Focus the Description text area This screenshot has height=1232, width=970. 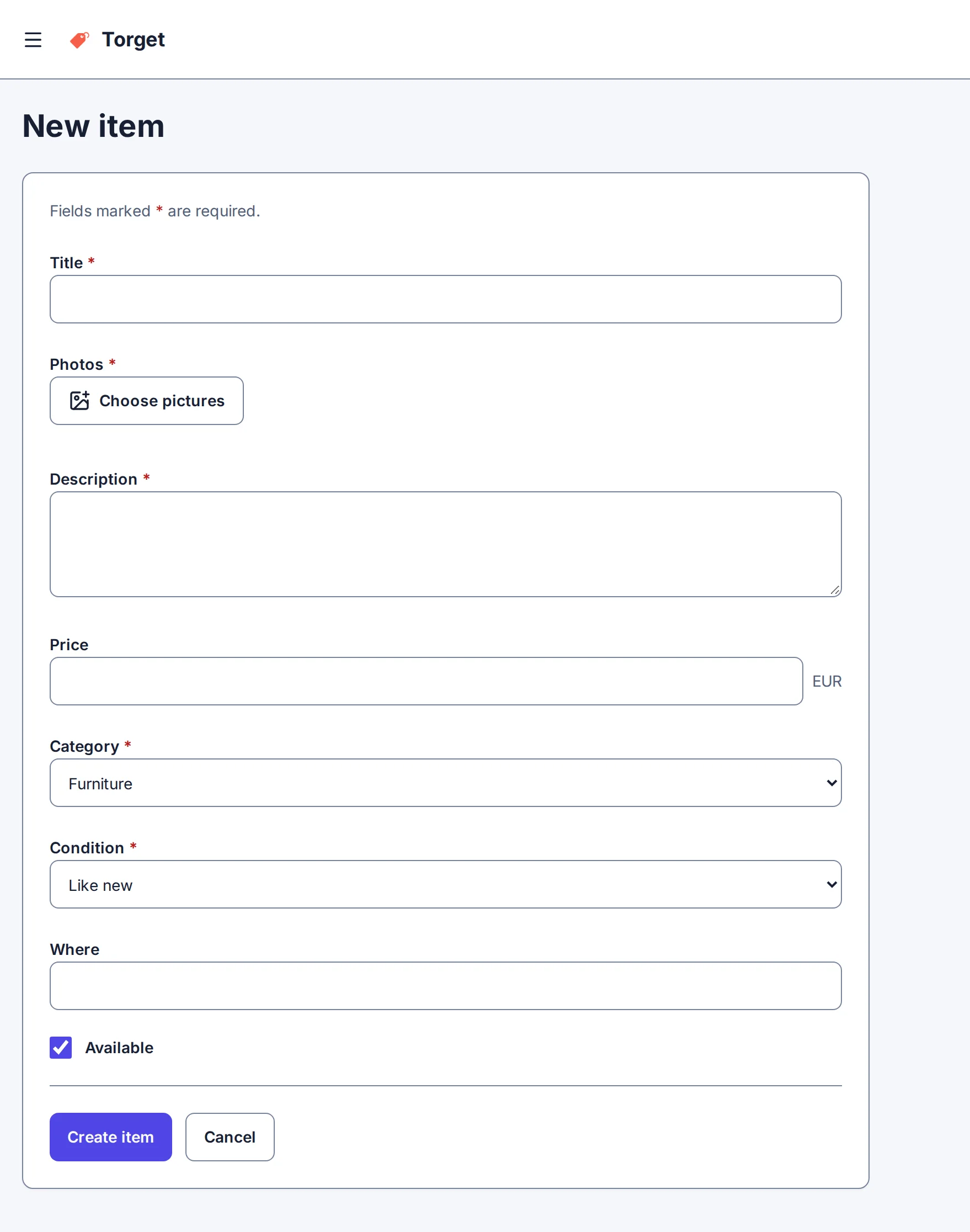(x=445, y=544)
